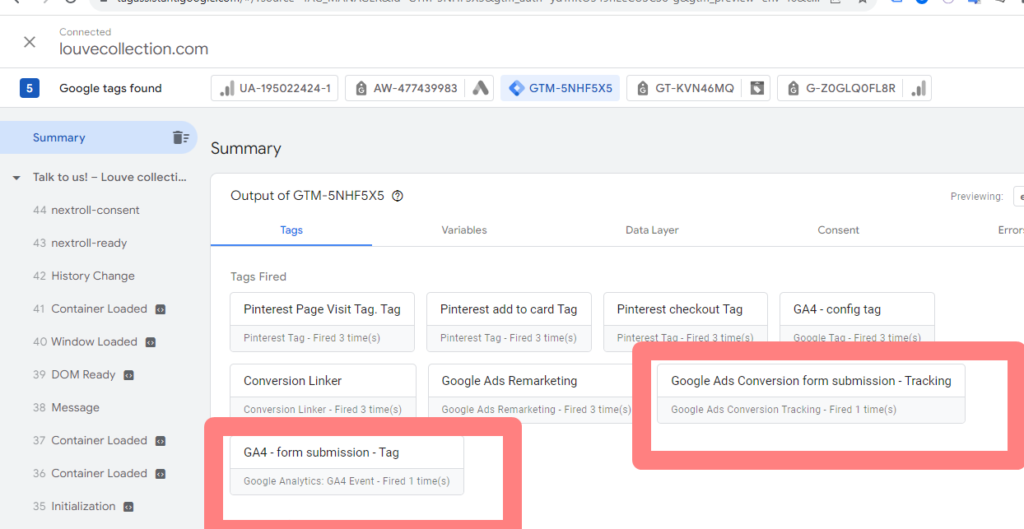
Task: Click the Google tags found label
Action: [x=110, y=88]
